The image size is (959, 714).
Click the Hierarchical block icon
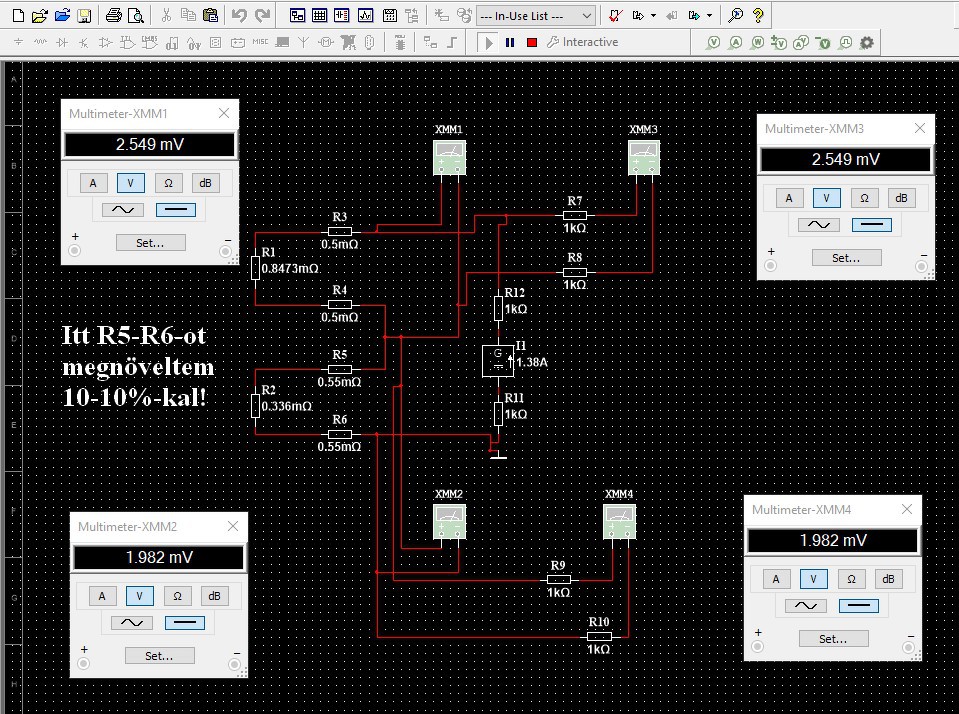click(x=431, y=42)
